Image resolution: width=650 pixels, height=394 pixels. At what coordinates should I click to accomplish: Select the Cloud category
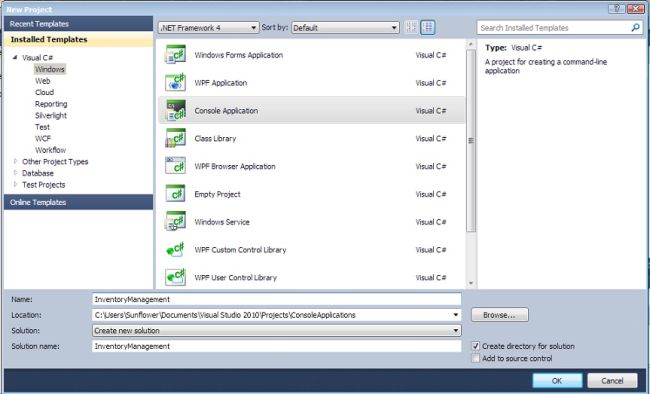[44, 92]
